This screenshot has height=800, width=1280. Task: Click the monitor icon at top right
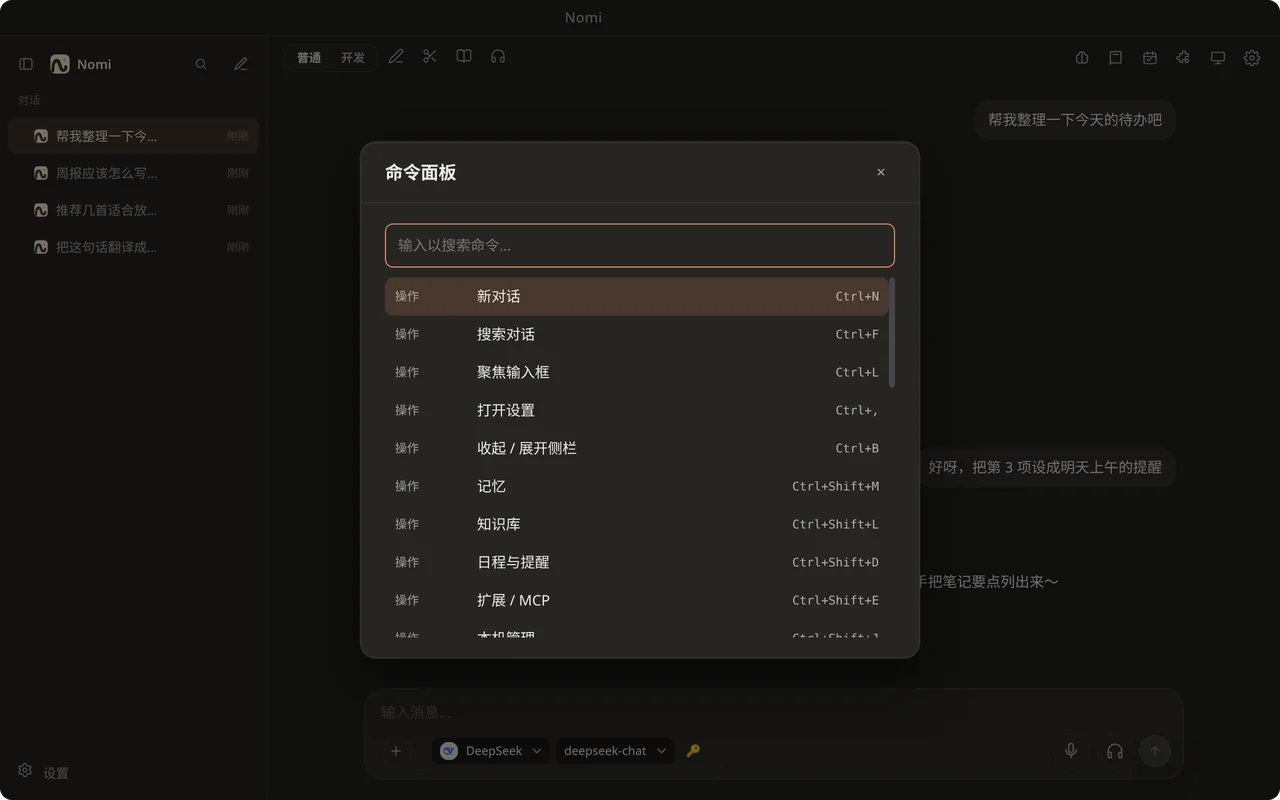point(1218,58)
